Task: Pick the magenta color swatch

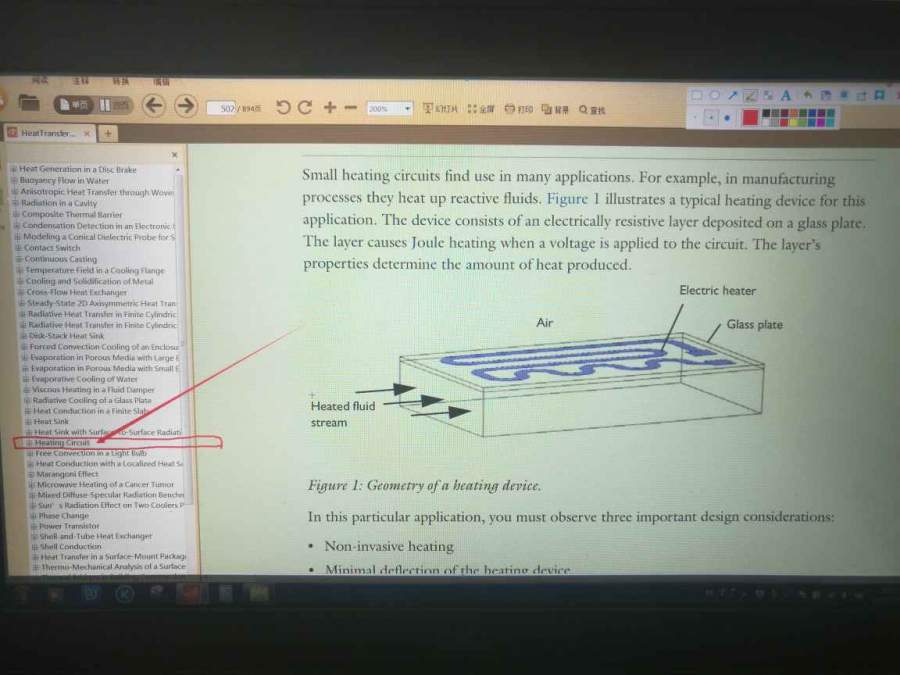Action: 821,122
